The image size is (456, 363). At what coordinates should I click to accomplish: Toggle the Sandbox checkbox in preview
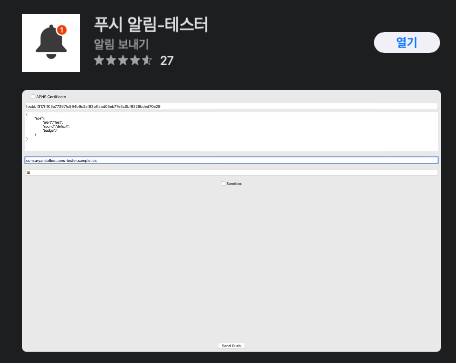point(223,183)
